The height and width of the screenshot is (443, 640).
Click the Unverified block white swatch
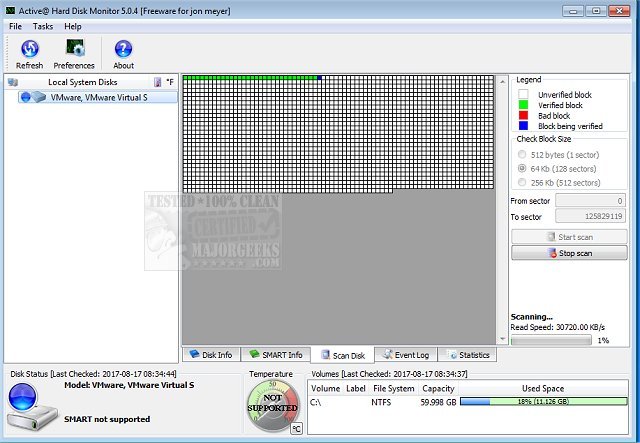pyautogui.click(x=523, y=94)
